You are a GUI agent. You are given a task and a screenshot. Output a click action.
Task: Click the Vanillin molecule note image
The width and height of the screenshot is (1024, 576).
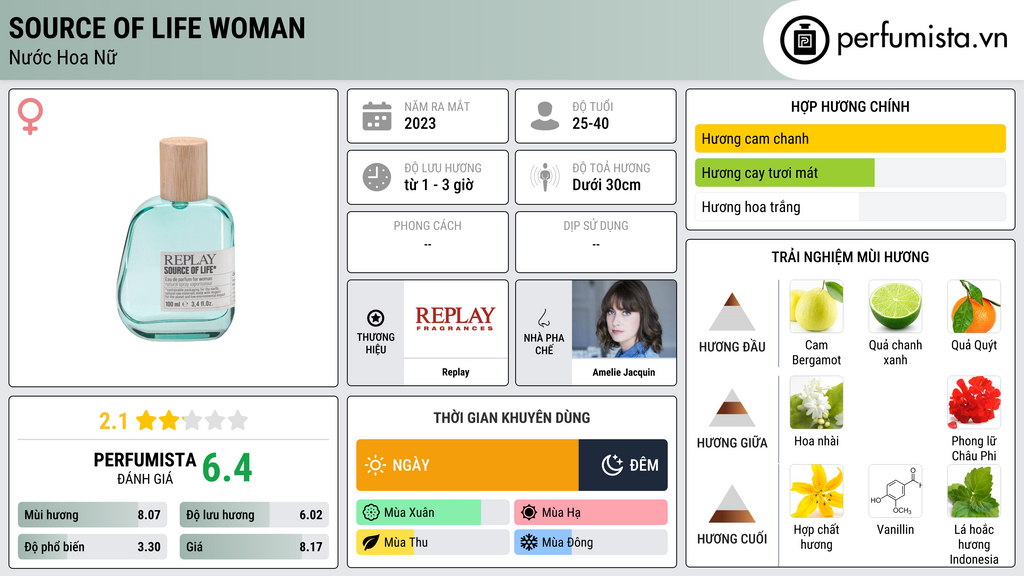pyautogui.click(x=895, y=491)
